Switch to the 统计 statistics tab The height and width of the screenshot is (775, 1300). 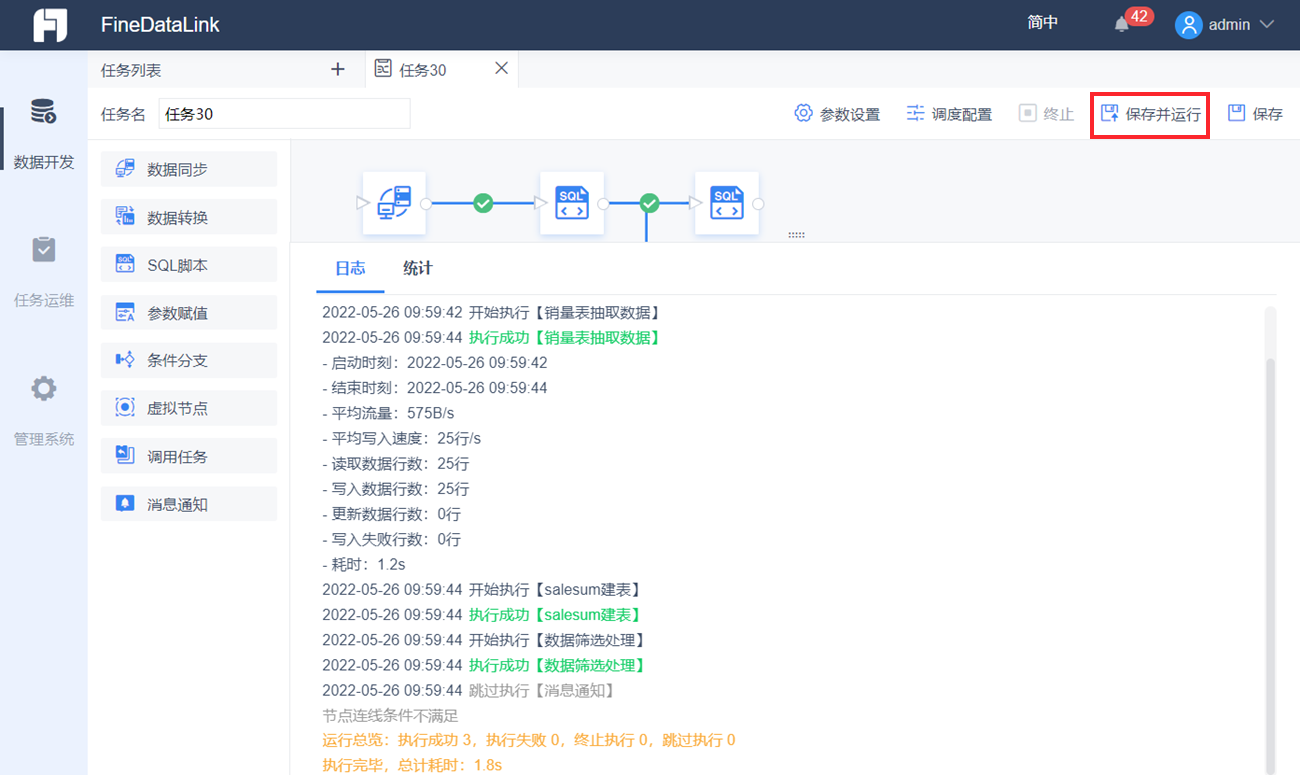[418, 268]
